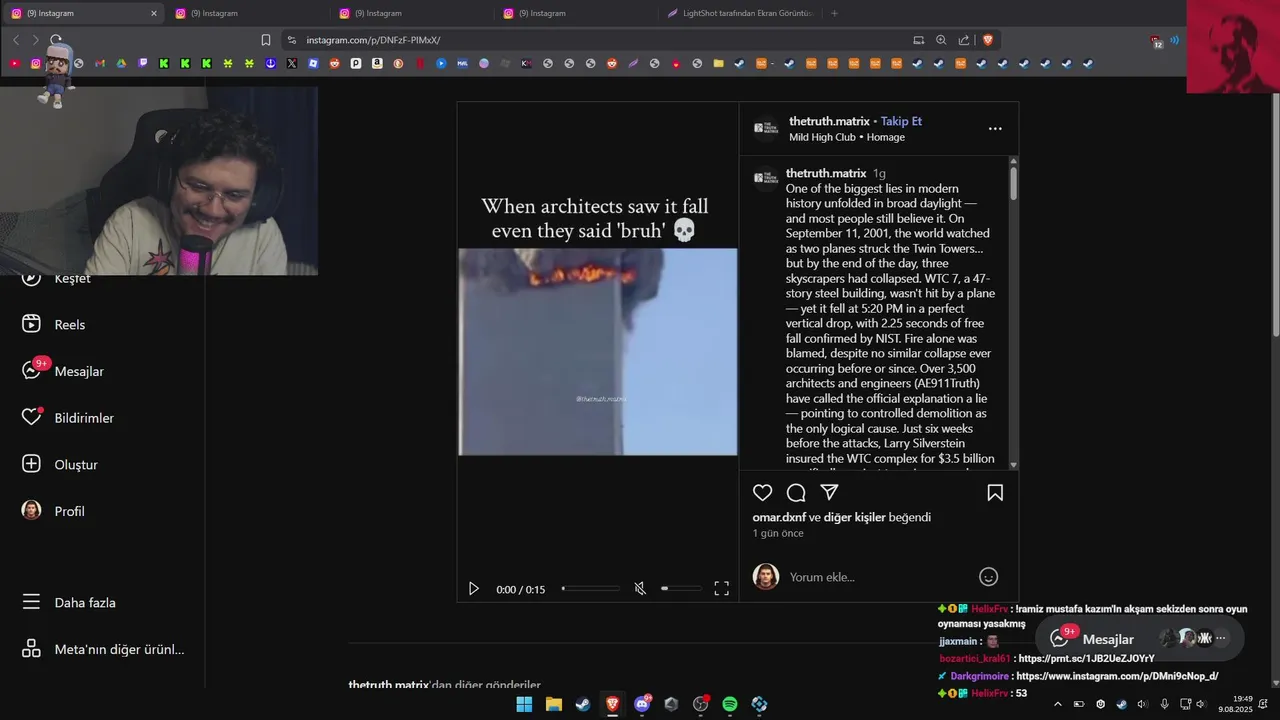The width and height of the screenshot is (1280, 720).
Task: Open the yellow folder bookmark
Action: [x=718, y=63]
